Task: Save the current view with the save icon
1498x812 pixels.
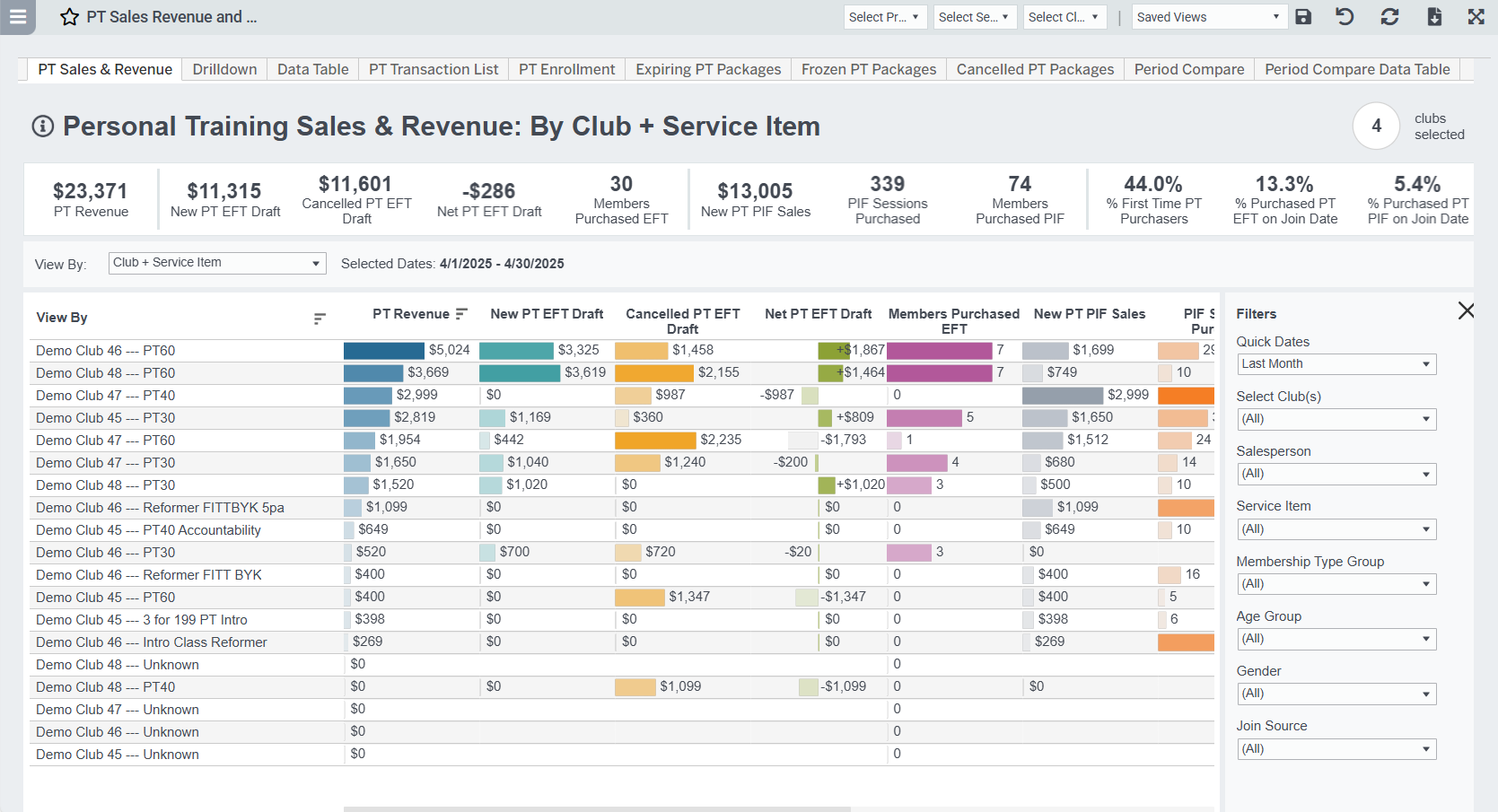Action: [x=1303, y=16]
